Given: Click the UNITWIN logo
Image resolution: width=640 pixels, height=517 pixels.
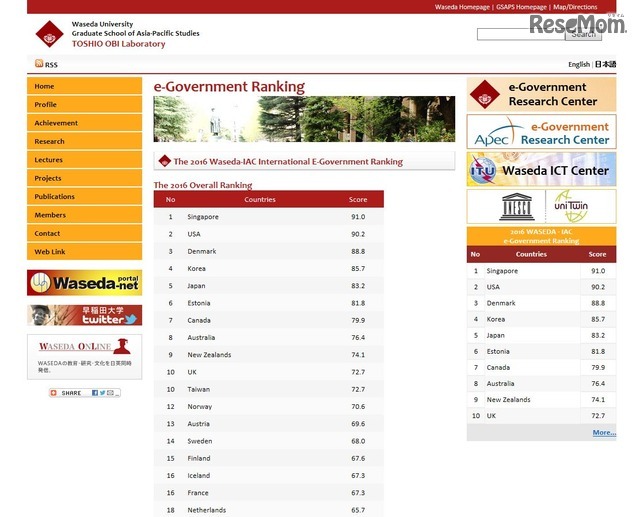Looking at the screenshot, I should click(571, 206).
